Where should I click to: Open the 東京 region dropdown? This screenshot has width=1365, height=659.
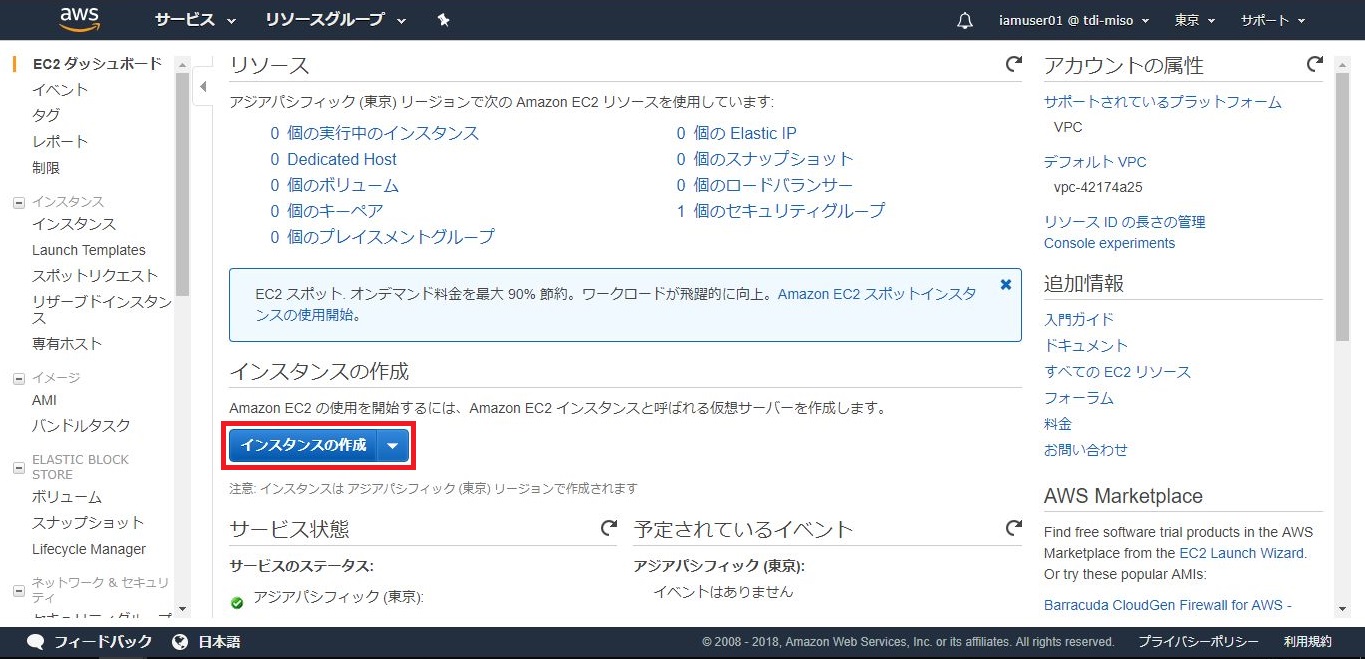tap(1194, 20)
